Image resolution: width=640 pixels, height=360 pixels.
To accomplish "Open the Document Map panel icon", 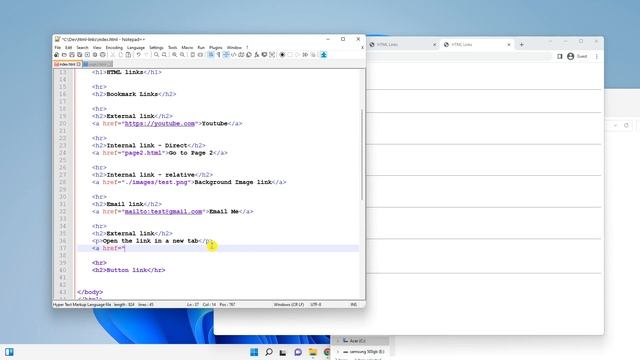I will click(241, 55).
